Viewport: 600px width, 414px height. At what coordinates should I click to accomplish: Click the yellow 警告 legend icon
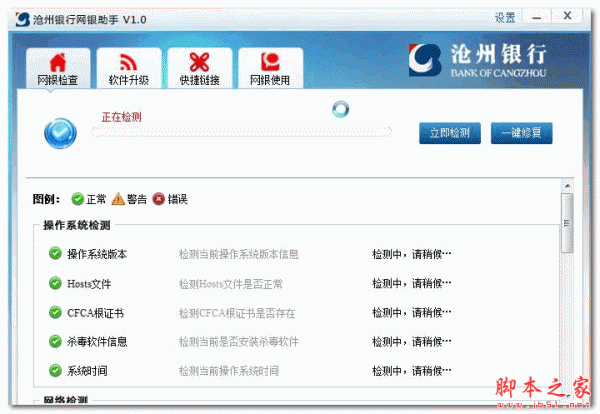118,199
